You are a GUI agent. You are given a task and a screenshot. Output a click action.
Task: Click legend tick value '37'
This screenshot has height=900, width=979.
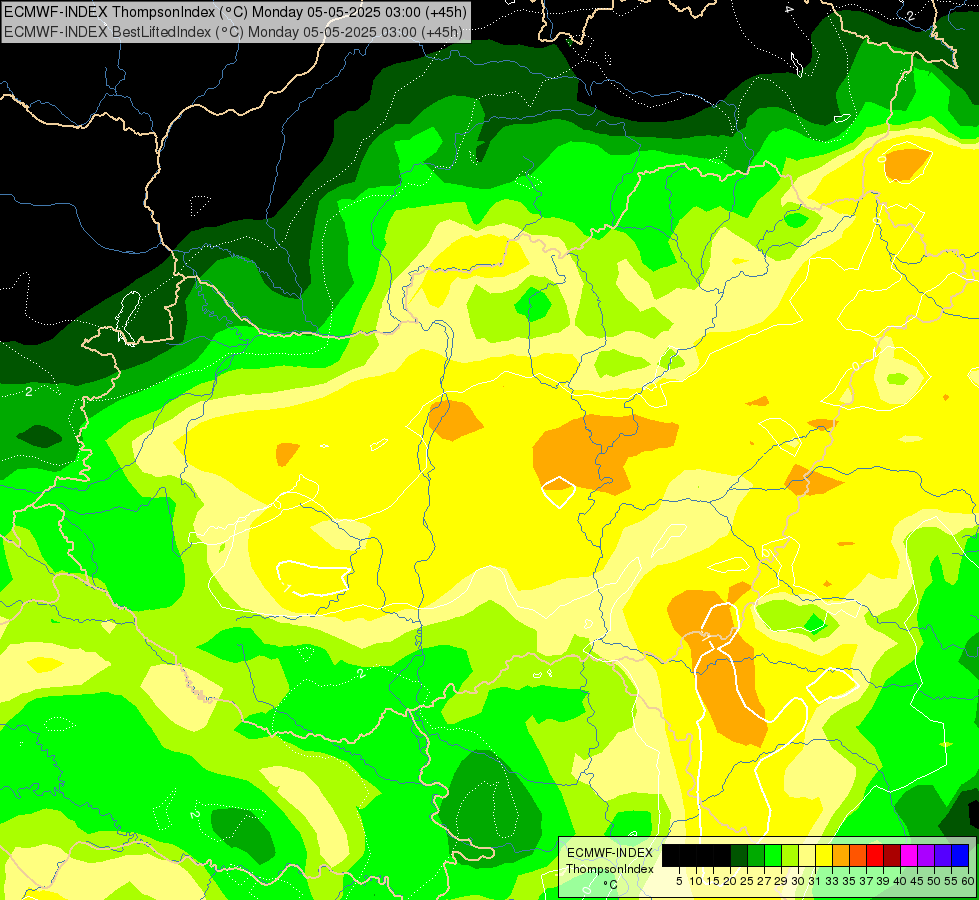coord(866,881)
